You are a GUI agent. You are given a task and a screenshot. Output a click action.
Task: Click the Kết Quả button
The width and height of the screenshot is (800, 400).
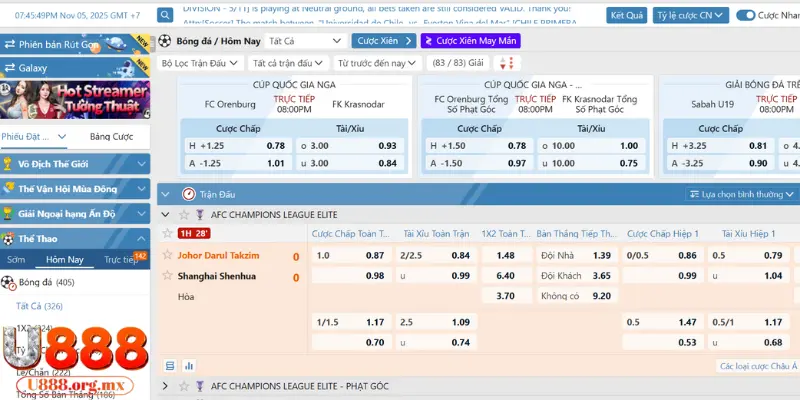(627, 15)
